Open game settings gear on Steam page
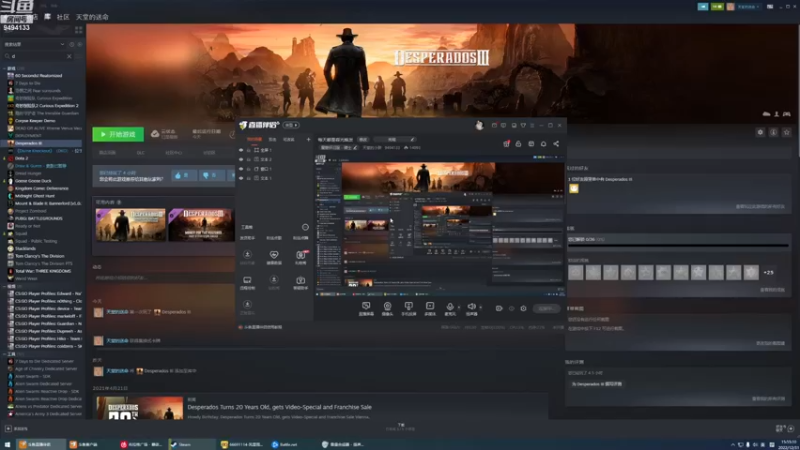Image resolution: width=800 pixels, height=450 pixels. coord(760,132)
